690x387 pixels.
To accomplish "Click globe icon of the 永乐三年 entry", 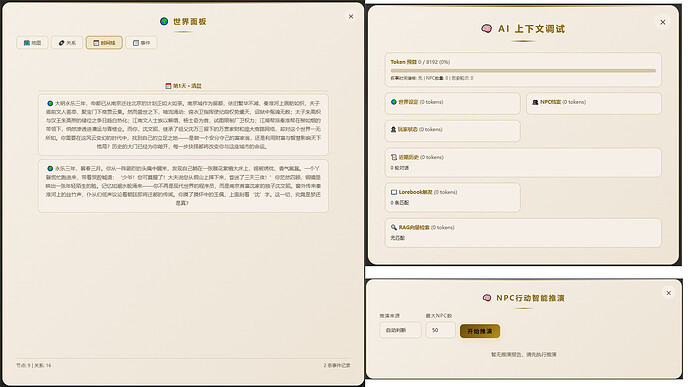I will click(50, 168).
